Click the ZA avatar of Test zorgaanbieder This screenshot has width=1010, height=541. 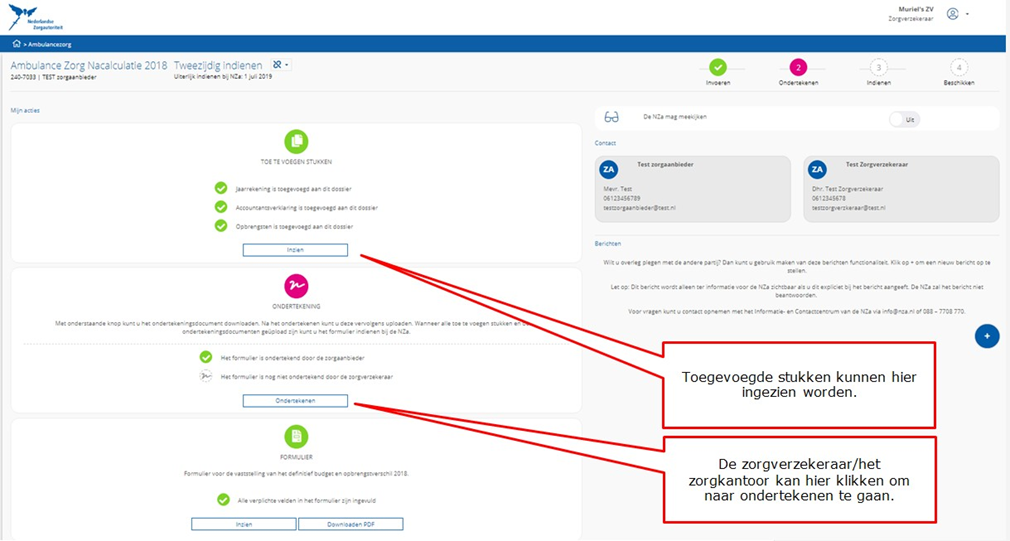pyautogui.click(x=609, y=169)
